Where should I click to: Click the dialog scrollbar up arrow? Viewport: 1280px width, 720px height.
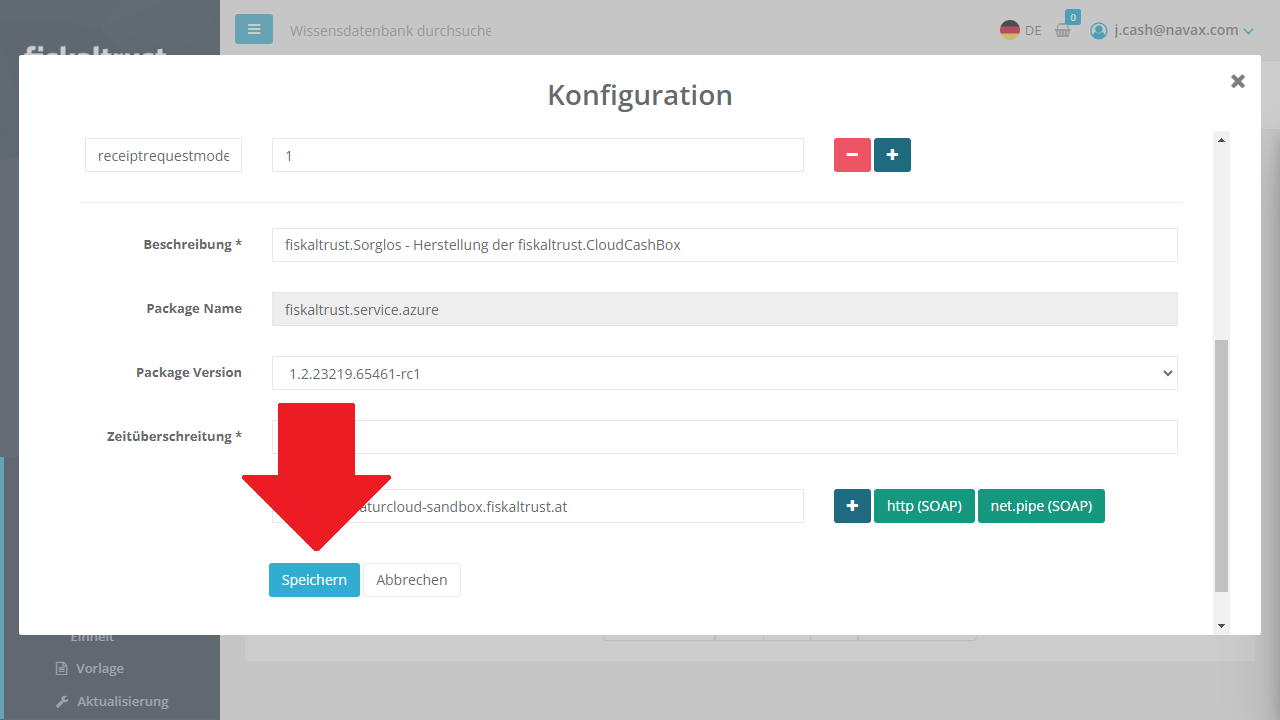(1221, 140)
